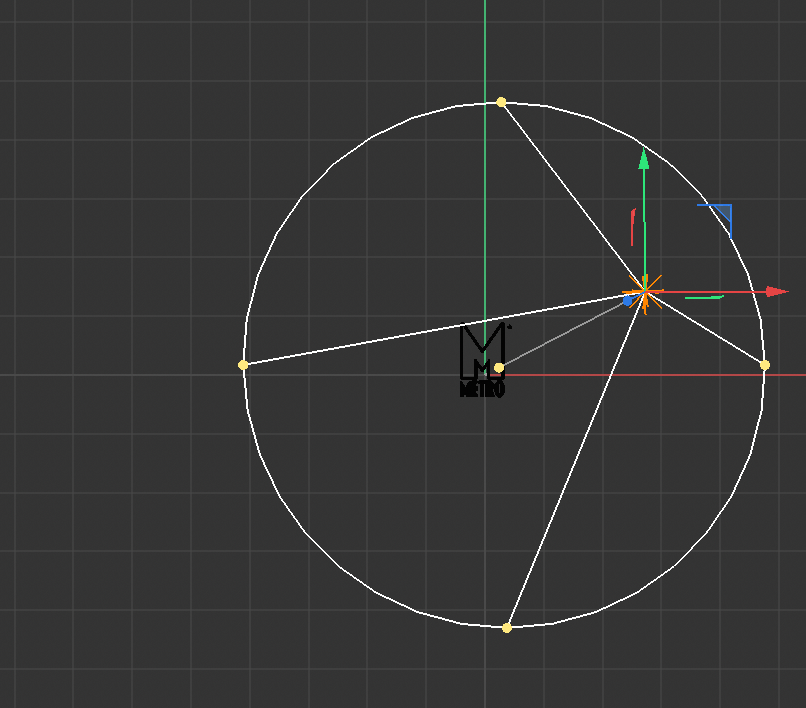Image resolution: width=806 pixels, height=708 pixels.
Task: Select the yellow vertex on the circle right
Action: [763, 367]
